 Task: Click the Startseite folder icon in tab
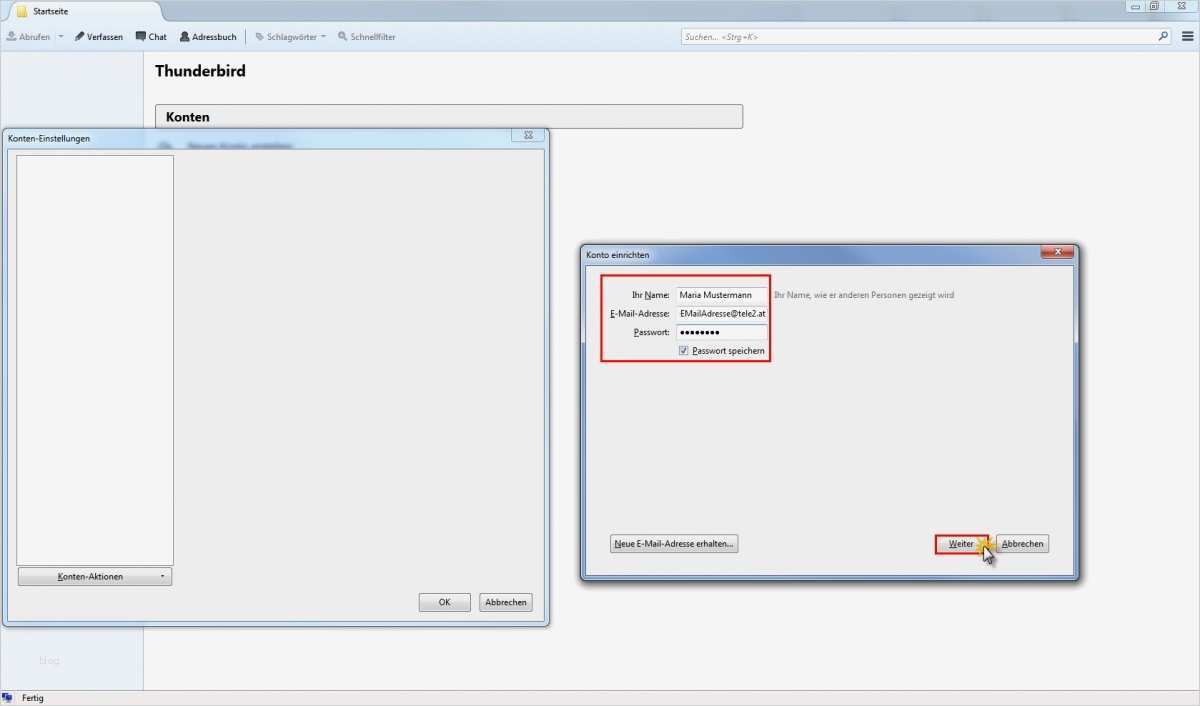pyautogui.click(x=22, y=11)
